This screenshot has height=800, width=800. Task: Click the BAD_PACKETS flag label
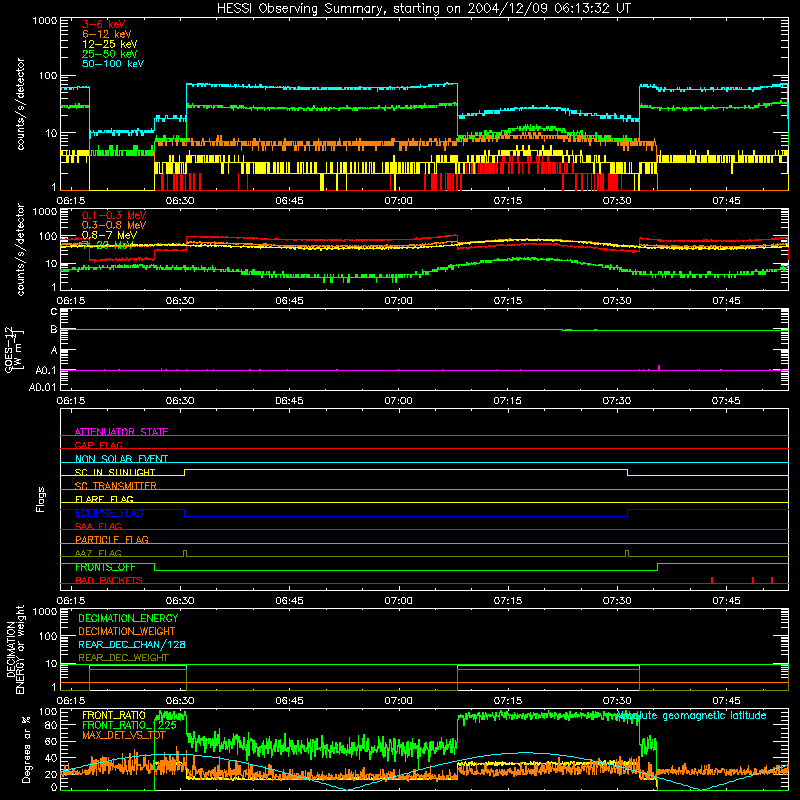109,580
